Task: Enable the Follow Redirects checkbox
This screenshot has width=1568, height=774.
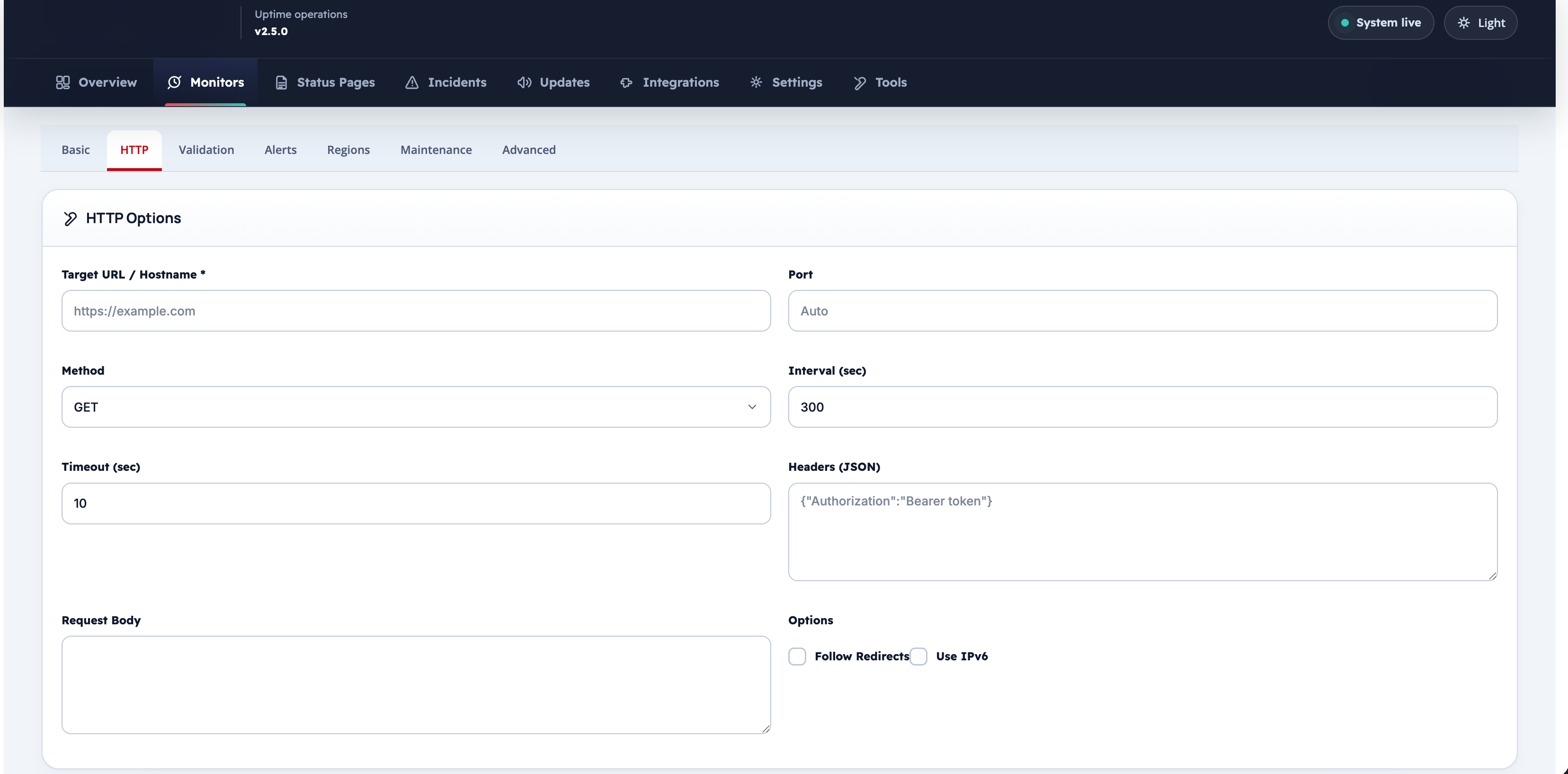Action: pyautogui.click(x=797, y=657)
